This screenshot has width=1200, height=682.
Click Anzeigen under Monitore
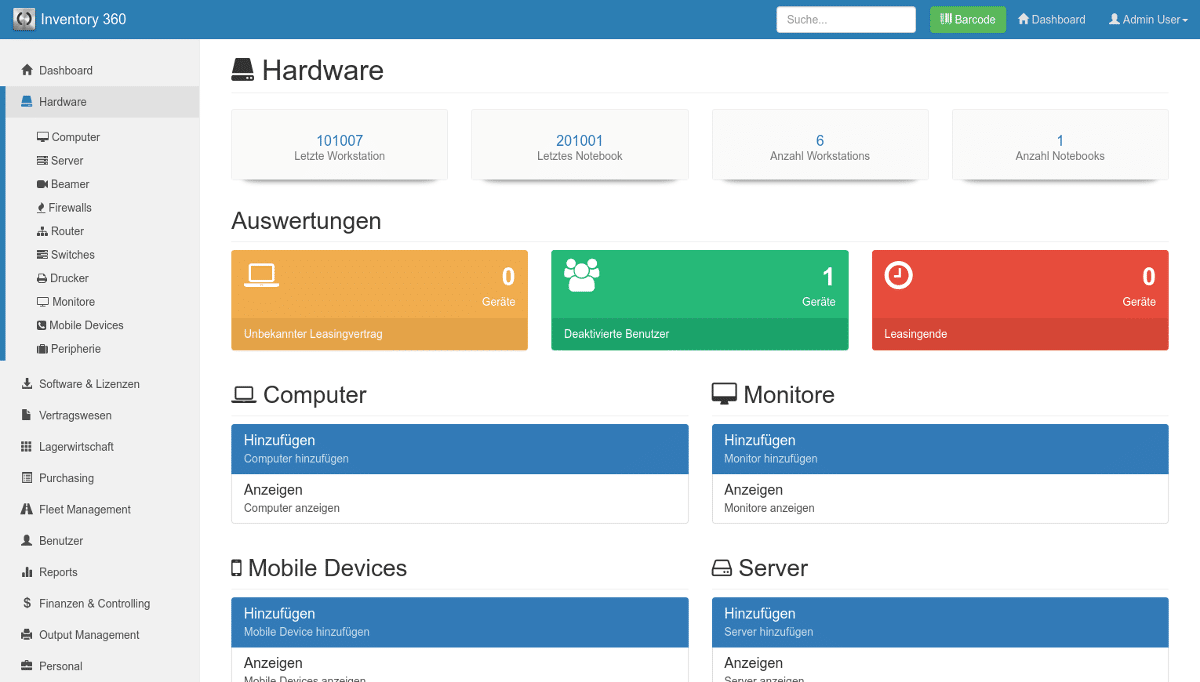939,497
